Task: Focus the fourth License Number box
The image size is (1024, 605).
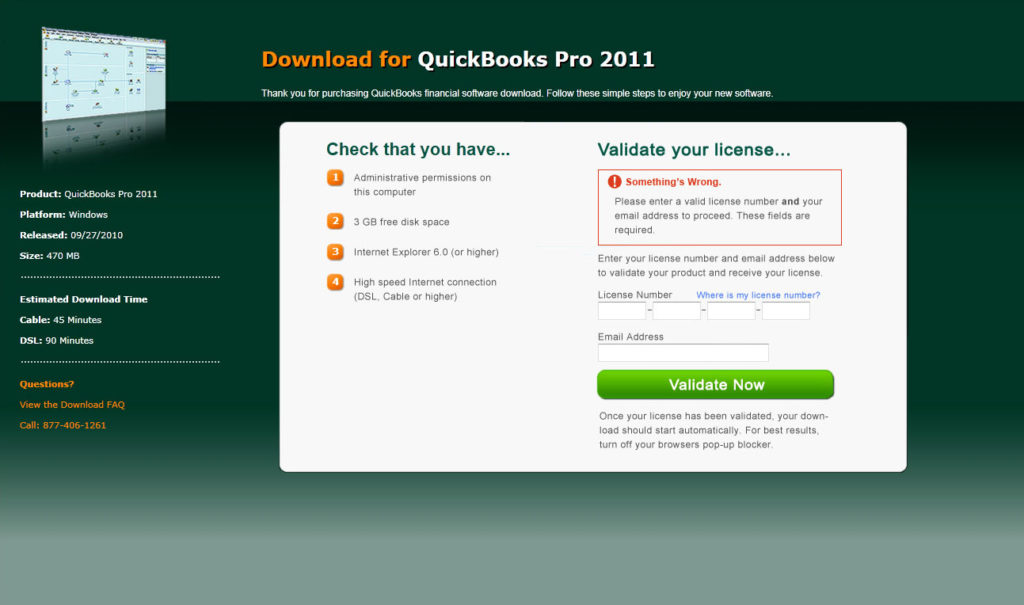Action: point(786,311)
